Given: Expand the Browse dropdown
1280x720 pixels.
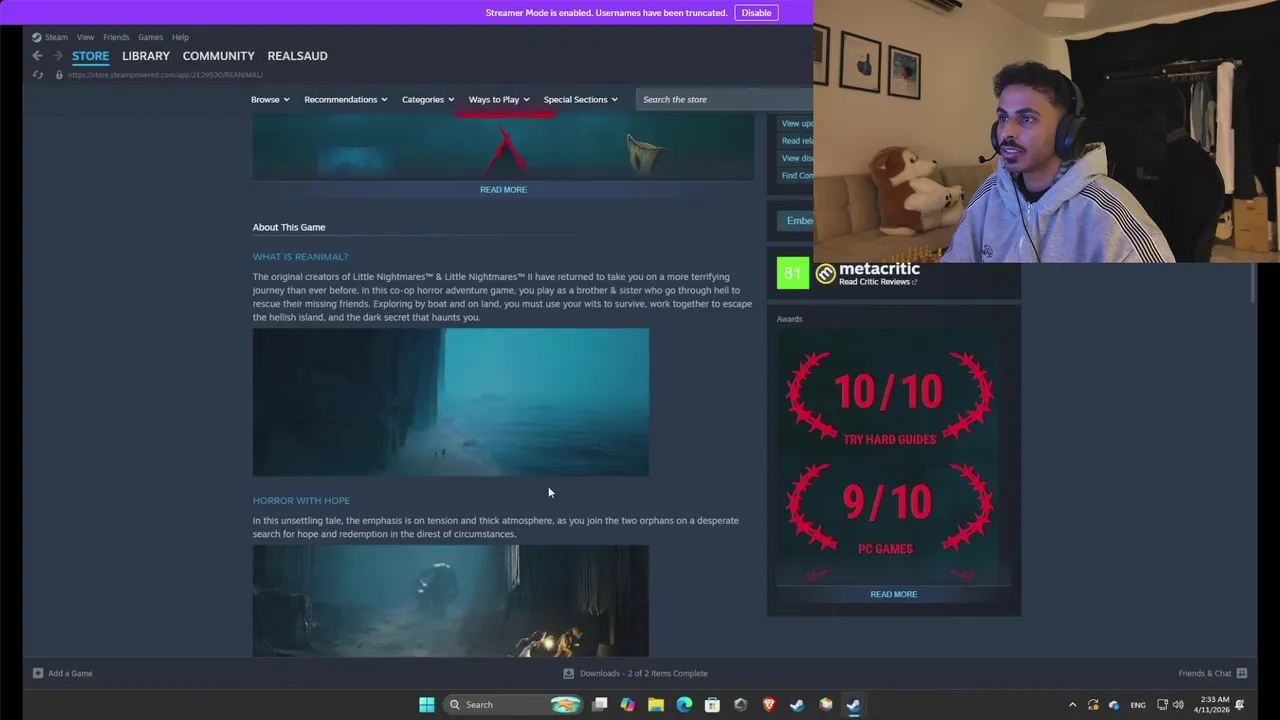Looking at the screenshot, I should 270,99.
